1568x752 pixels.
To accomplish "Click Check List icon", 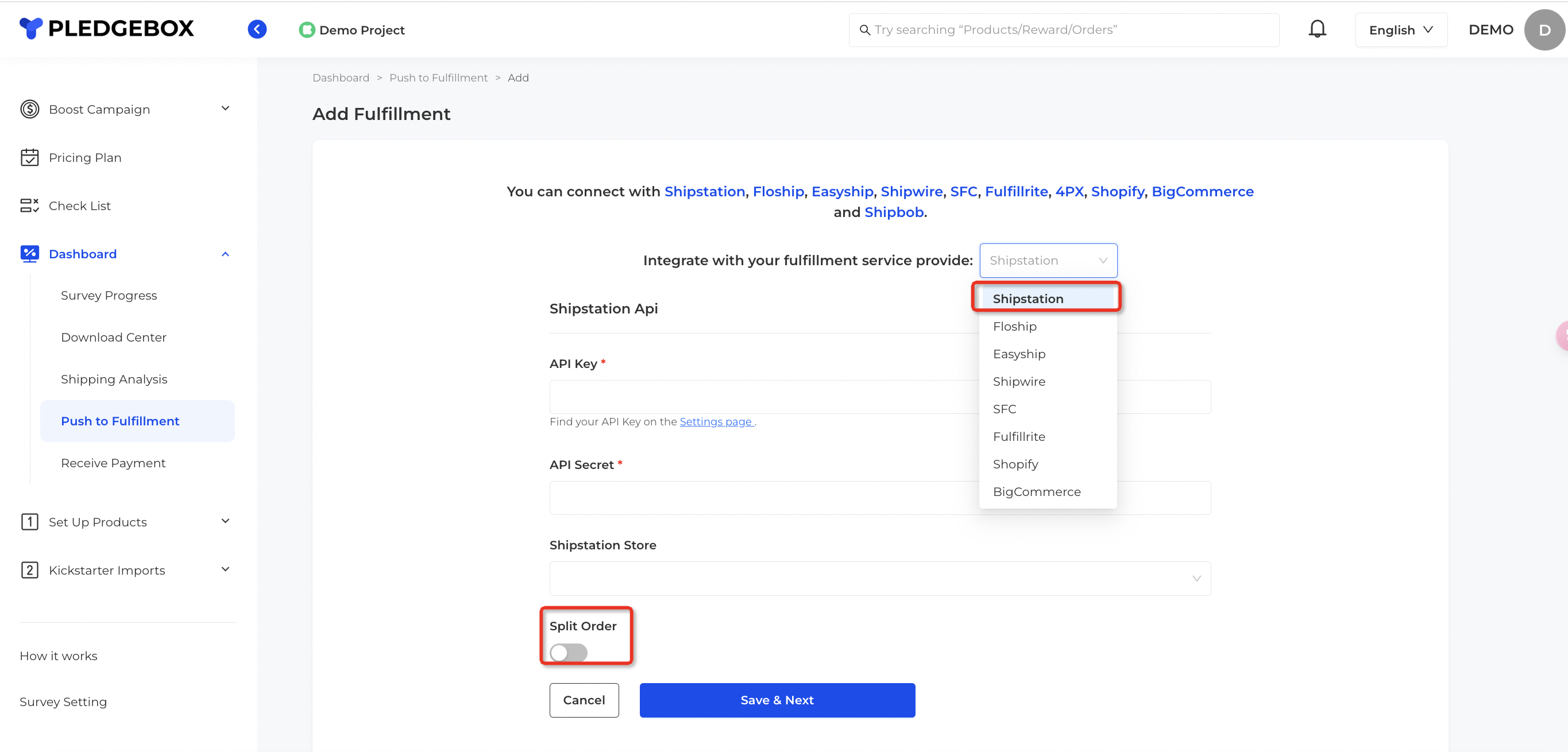I will tap(29, 206).
